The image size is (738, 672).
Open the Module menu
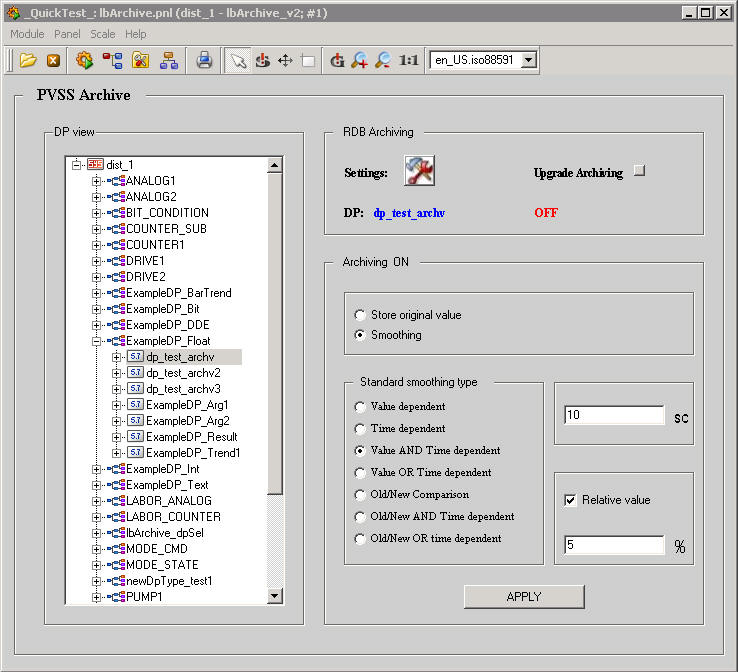27,34
